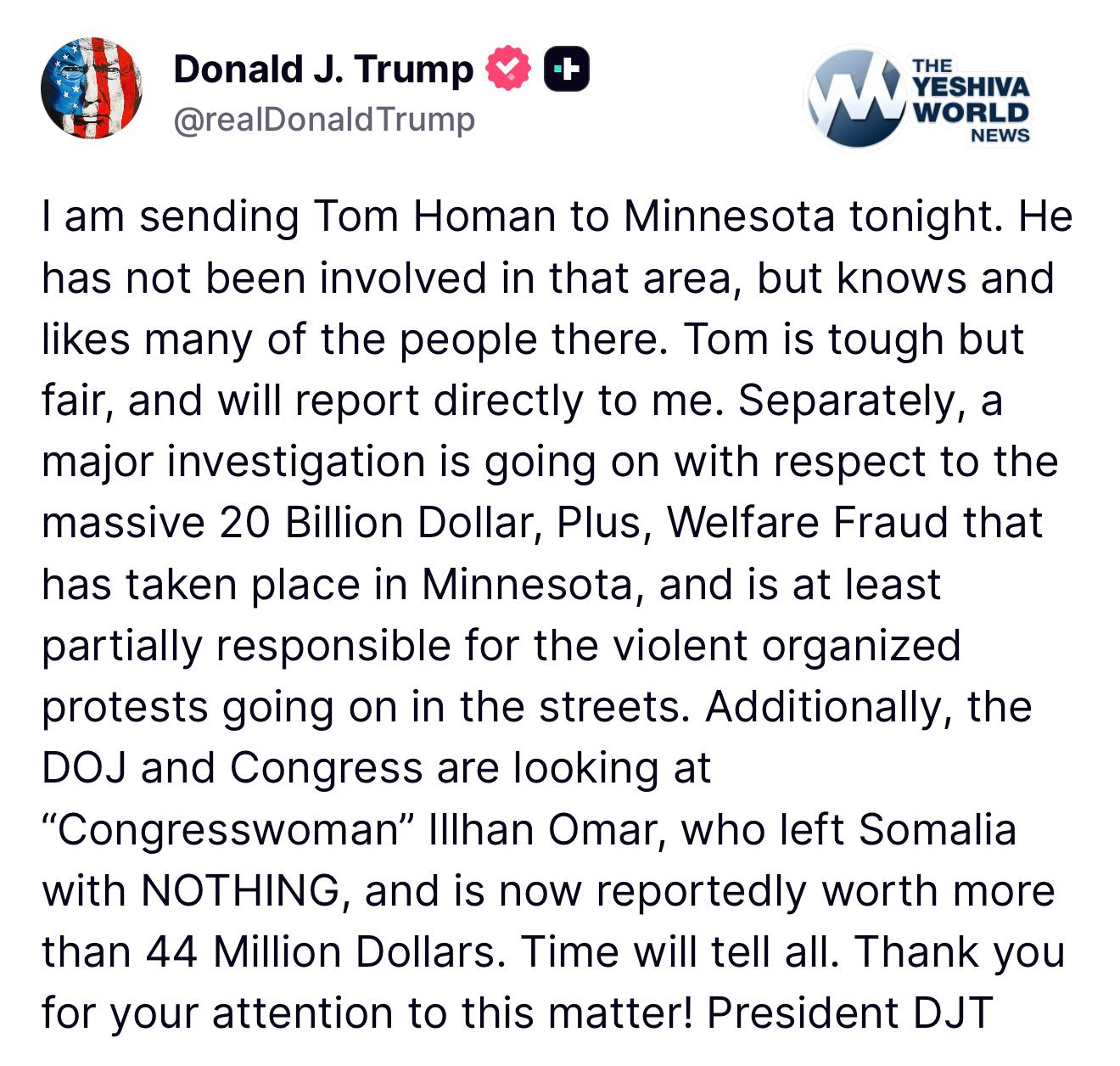
Task: Click the flag-themed profile avatar
Action: [91, 88]
